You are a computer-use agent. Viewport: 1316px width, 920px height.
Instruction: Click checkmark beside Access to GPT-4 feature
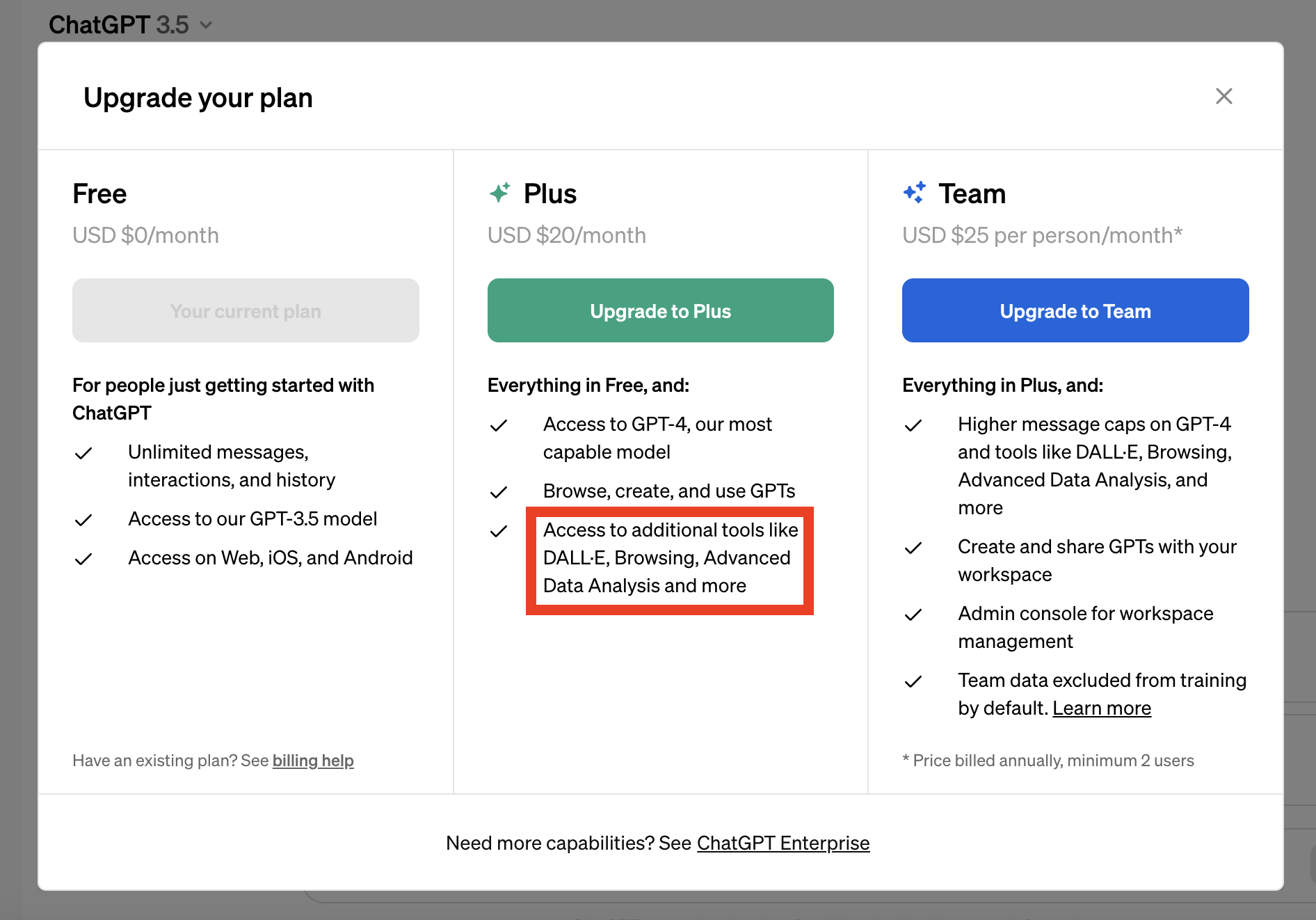tap(499, 426)
